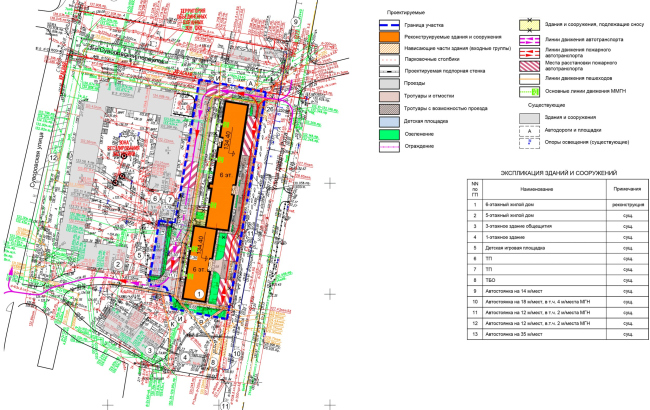The image size is (650, 410).
Task: Click the 'Опоры освещения (существующие)' legend label
Action: tap(587, 142)
